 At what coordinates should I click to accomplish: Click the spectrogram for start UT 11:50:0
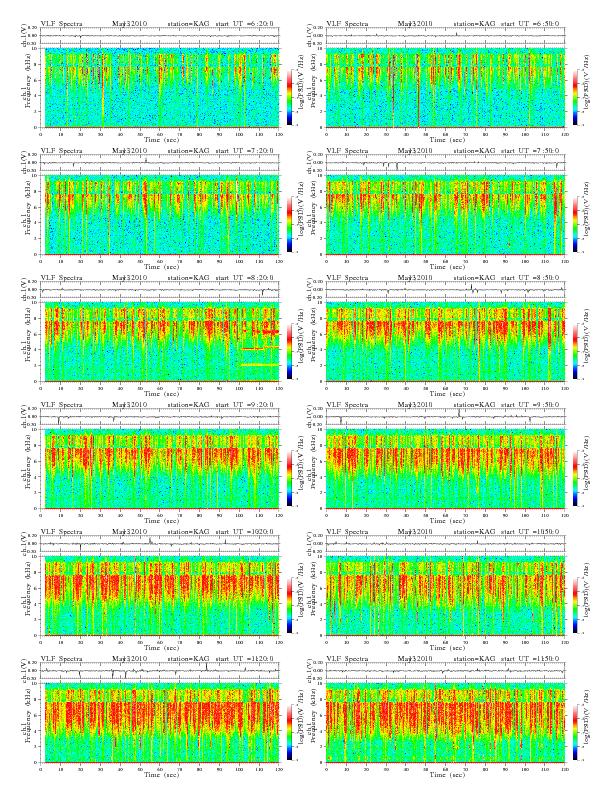click(445, 723)
